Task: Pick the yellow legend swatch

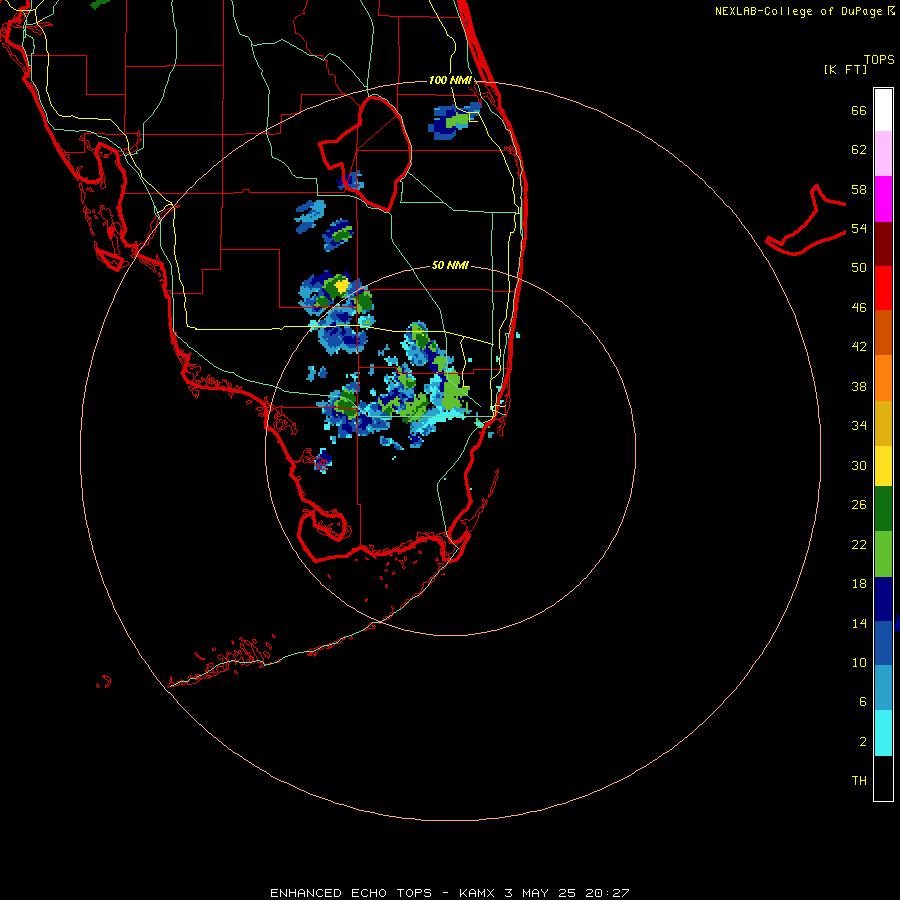Action: click(x=883, y=466)
